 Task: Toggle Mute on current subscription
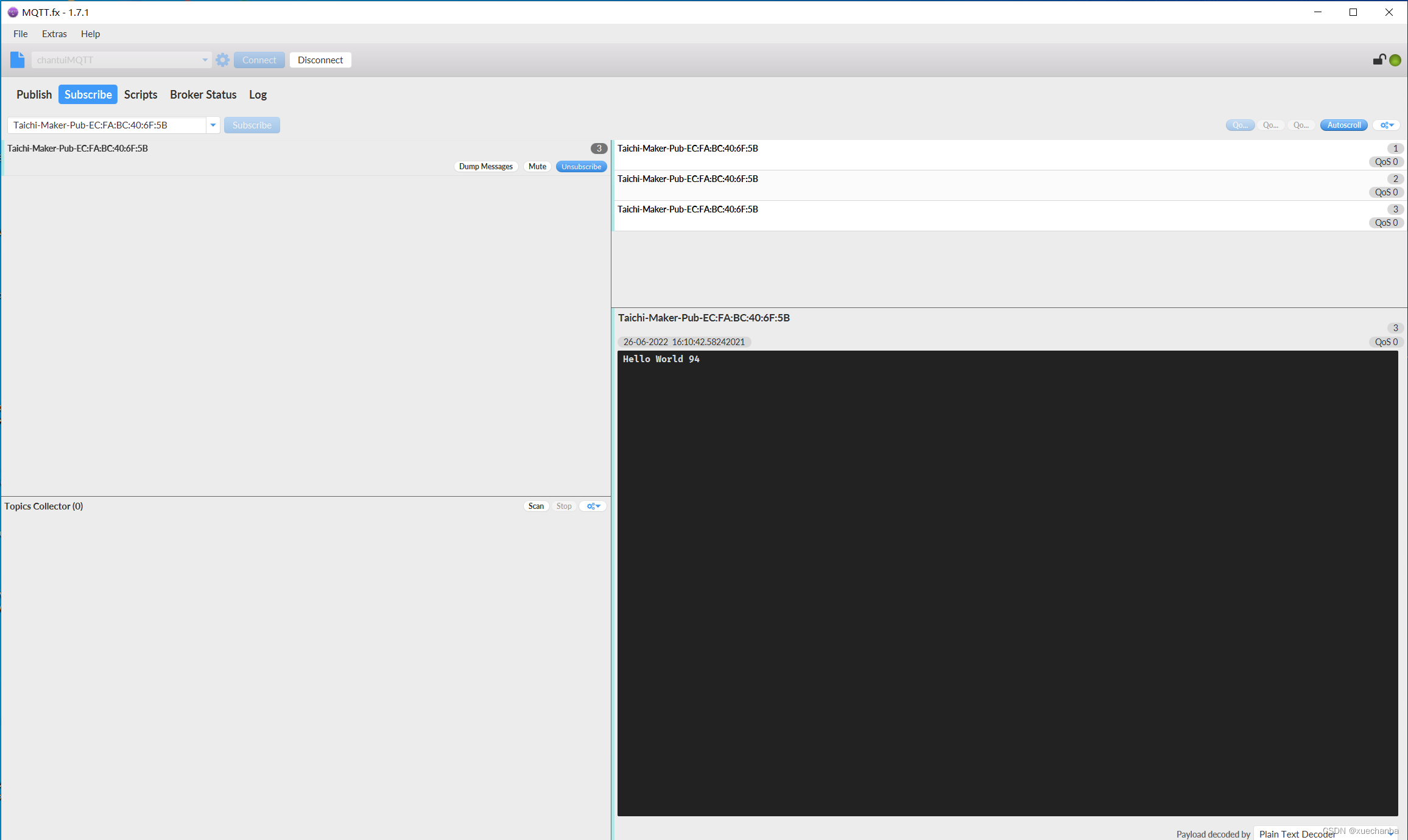[x=536, y=165]
